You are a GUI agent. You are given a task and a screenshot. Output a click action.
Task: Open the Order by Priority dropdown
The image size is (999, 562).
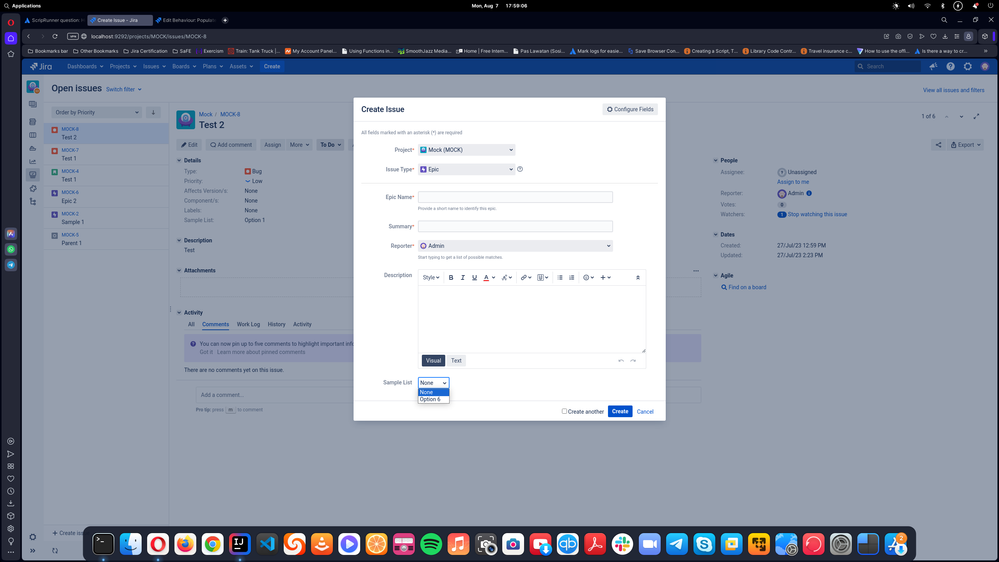point(96,112)
